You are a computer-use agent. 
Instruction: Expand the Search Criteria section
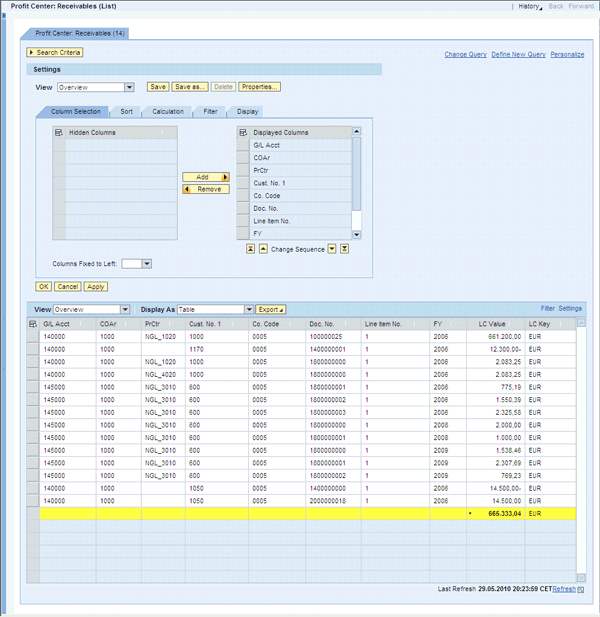55,52
